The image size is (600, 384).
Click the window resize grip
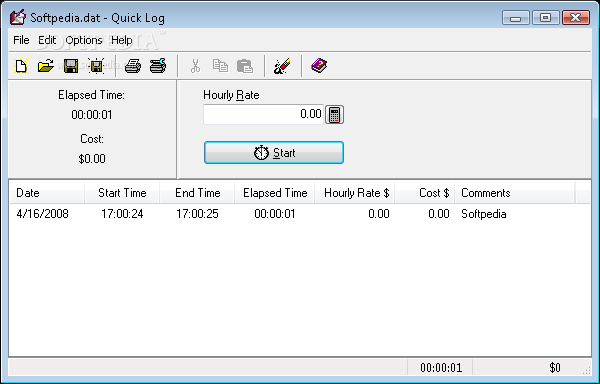coord(587,369)
